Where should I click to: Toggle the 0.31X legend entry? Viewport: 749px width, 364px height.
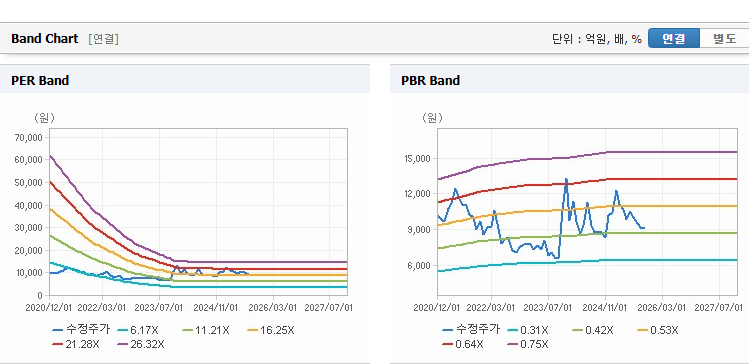tap(528, 330)
